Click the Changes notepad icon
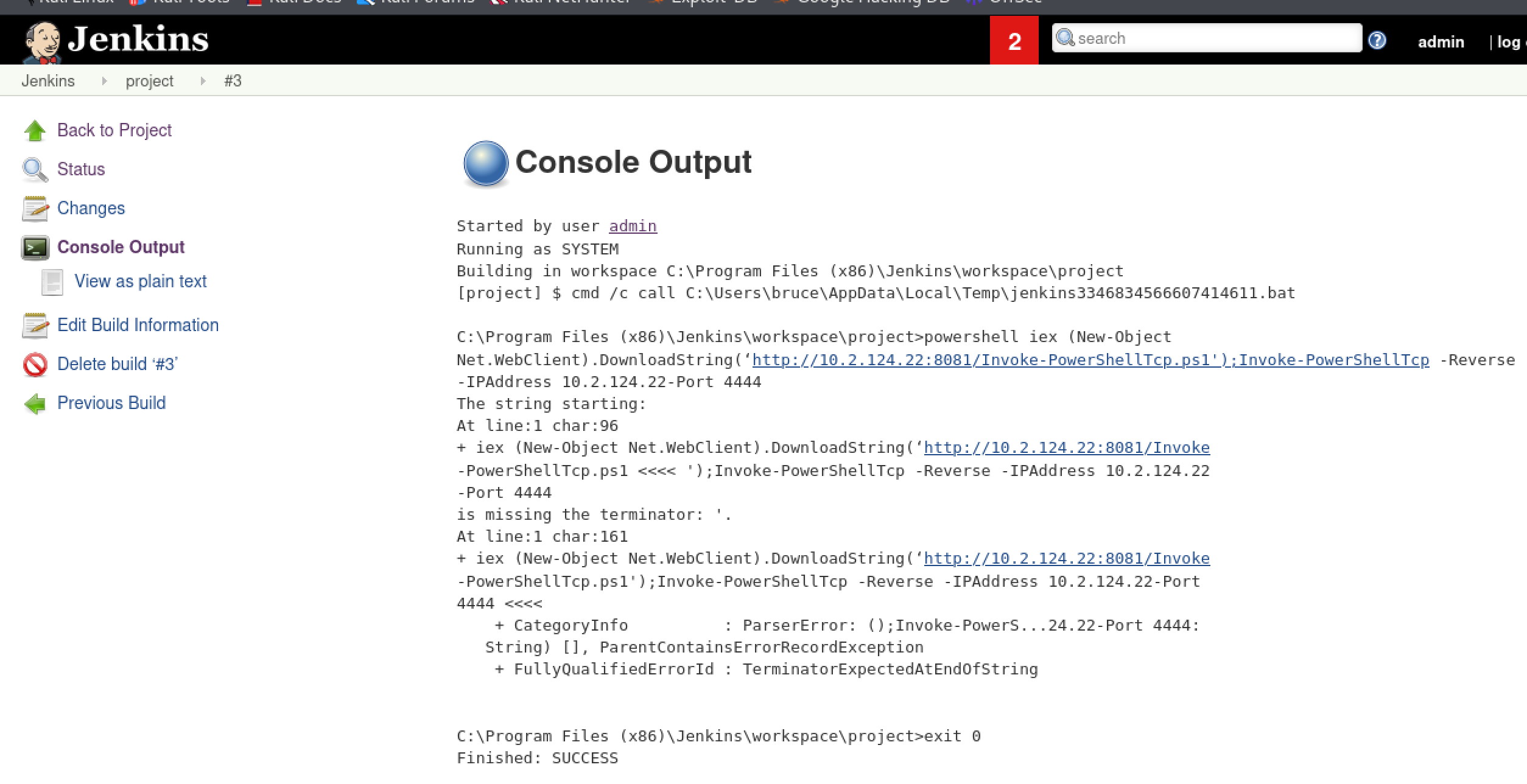 (x=35, y=209)
